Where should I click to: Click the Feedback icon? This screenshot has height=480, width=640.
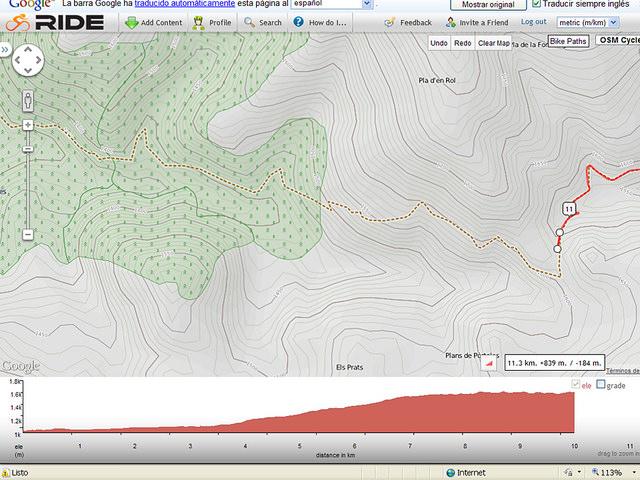coord(389,22)
